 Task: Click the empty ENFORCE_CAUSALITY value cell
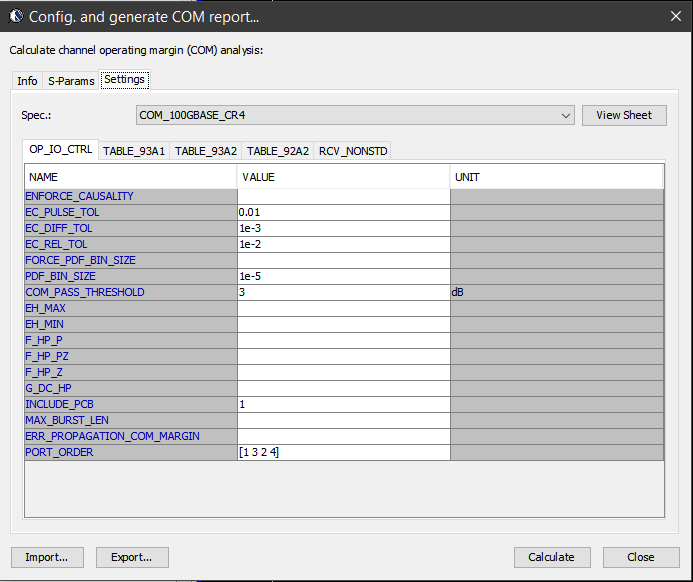coord(343,196)
